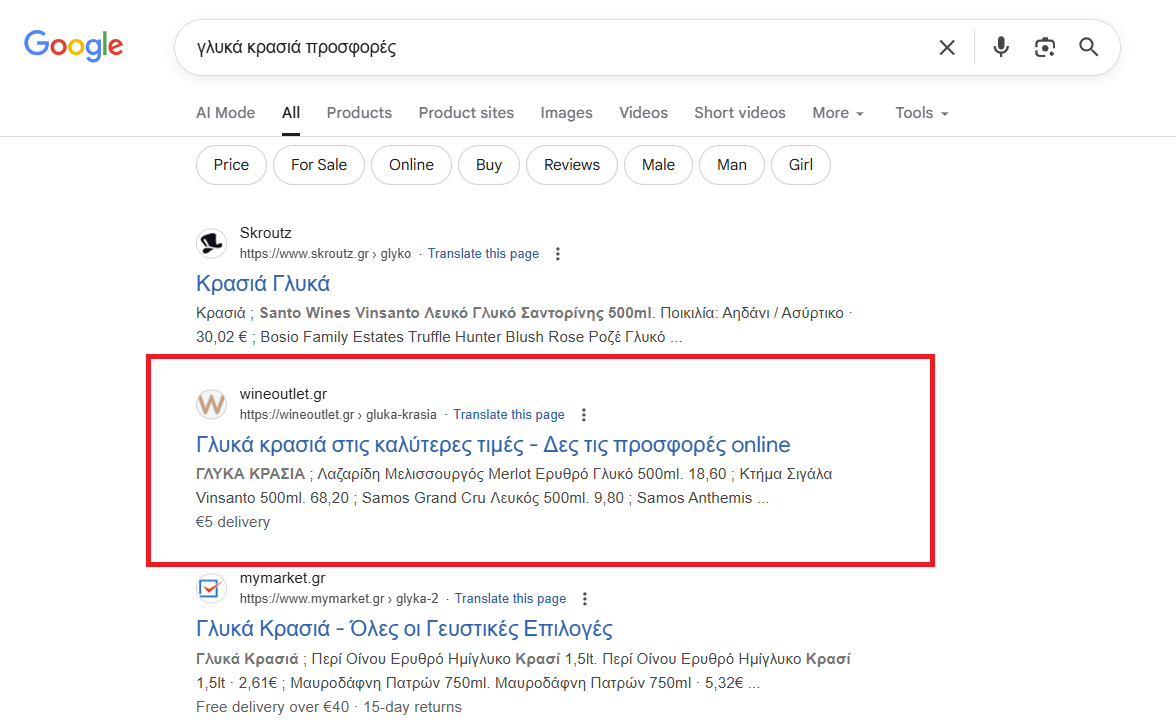The image size is (1176, 728).
Task: Open the Tools dropdown
Action: [921, 113]
